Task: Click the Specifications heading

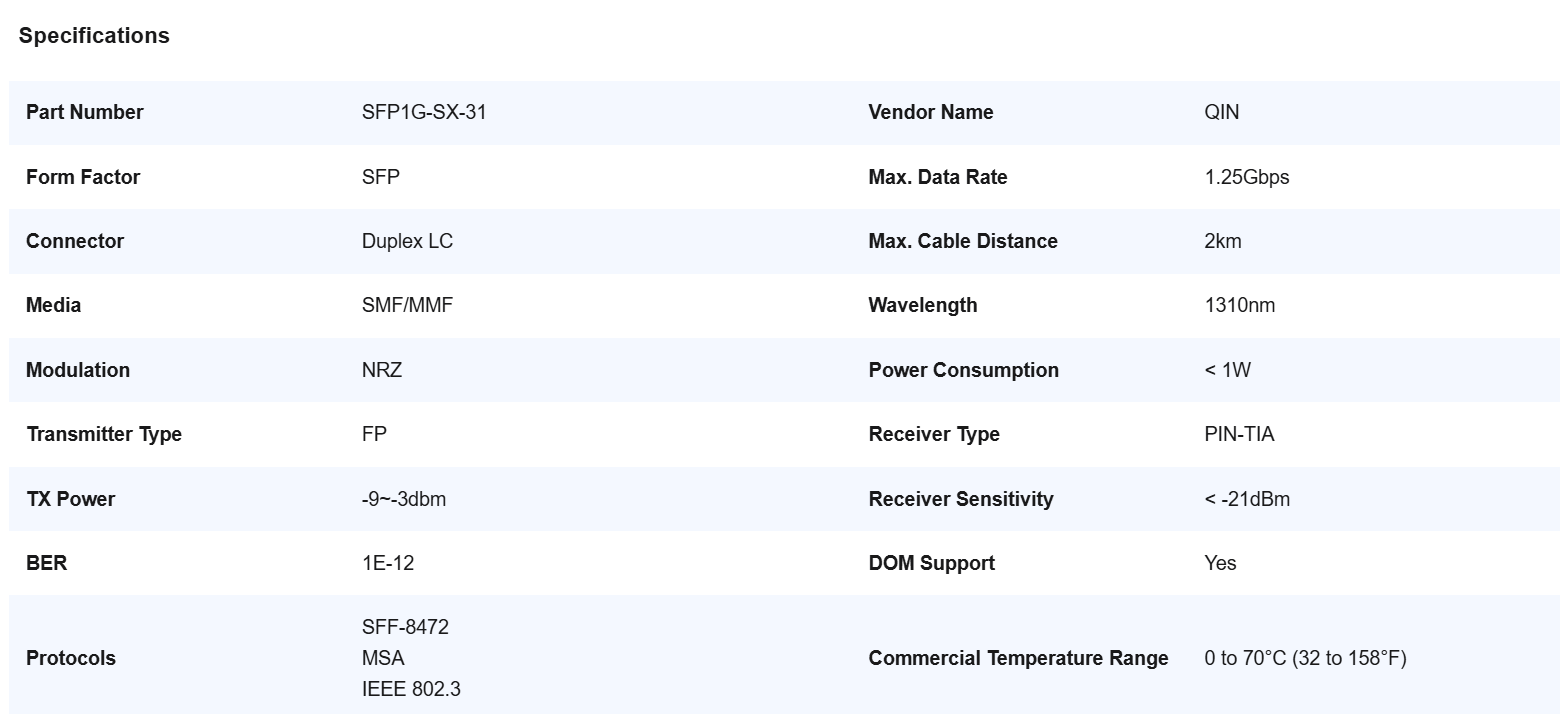Action: [x=94, y=36]
